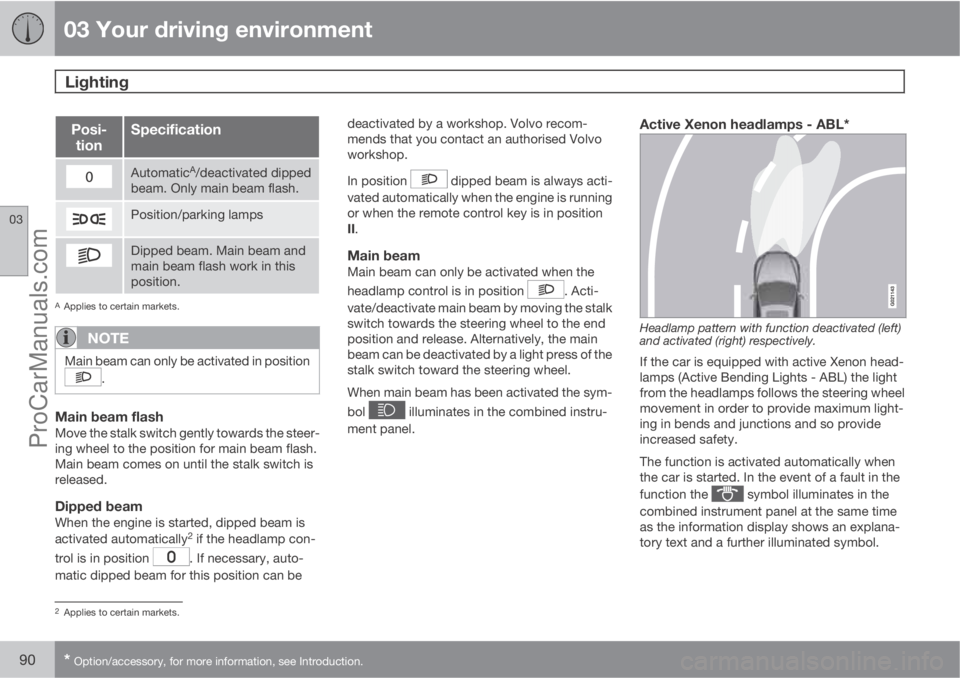
Task: Click the main beam symbol after 'bol'
Action: [386, 410]
